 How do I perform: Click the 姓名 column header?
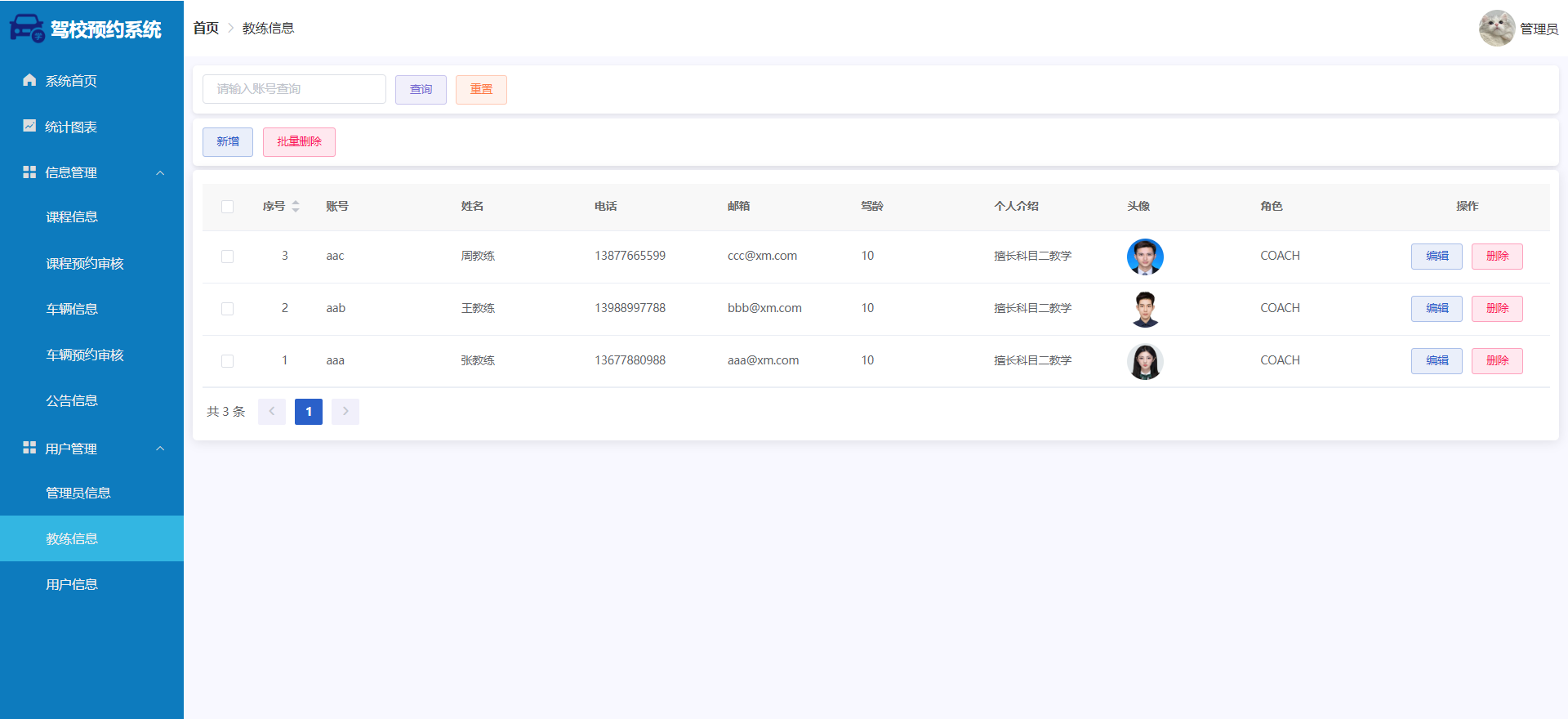pos(472,206)
